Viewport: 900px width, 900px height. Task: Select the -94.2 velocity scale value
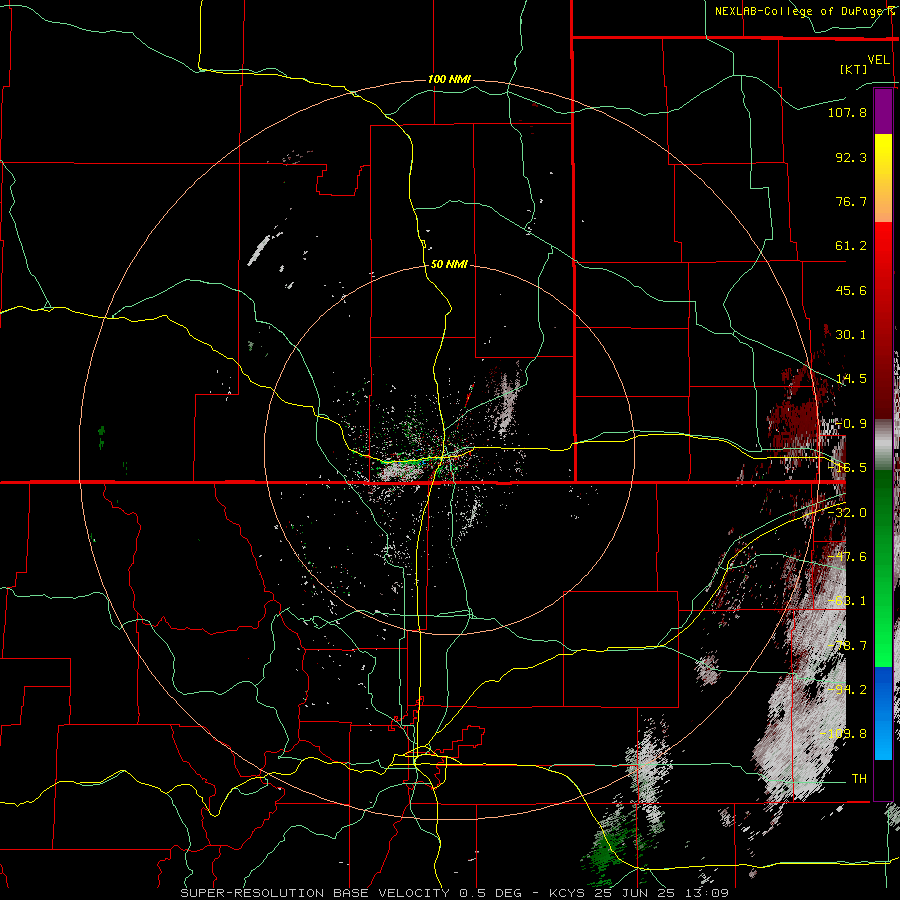coord(847,689)
